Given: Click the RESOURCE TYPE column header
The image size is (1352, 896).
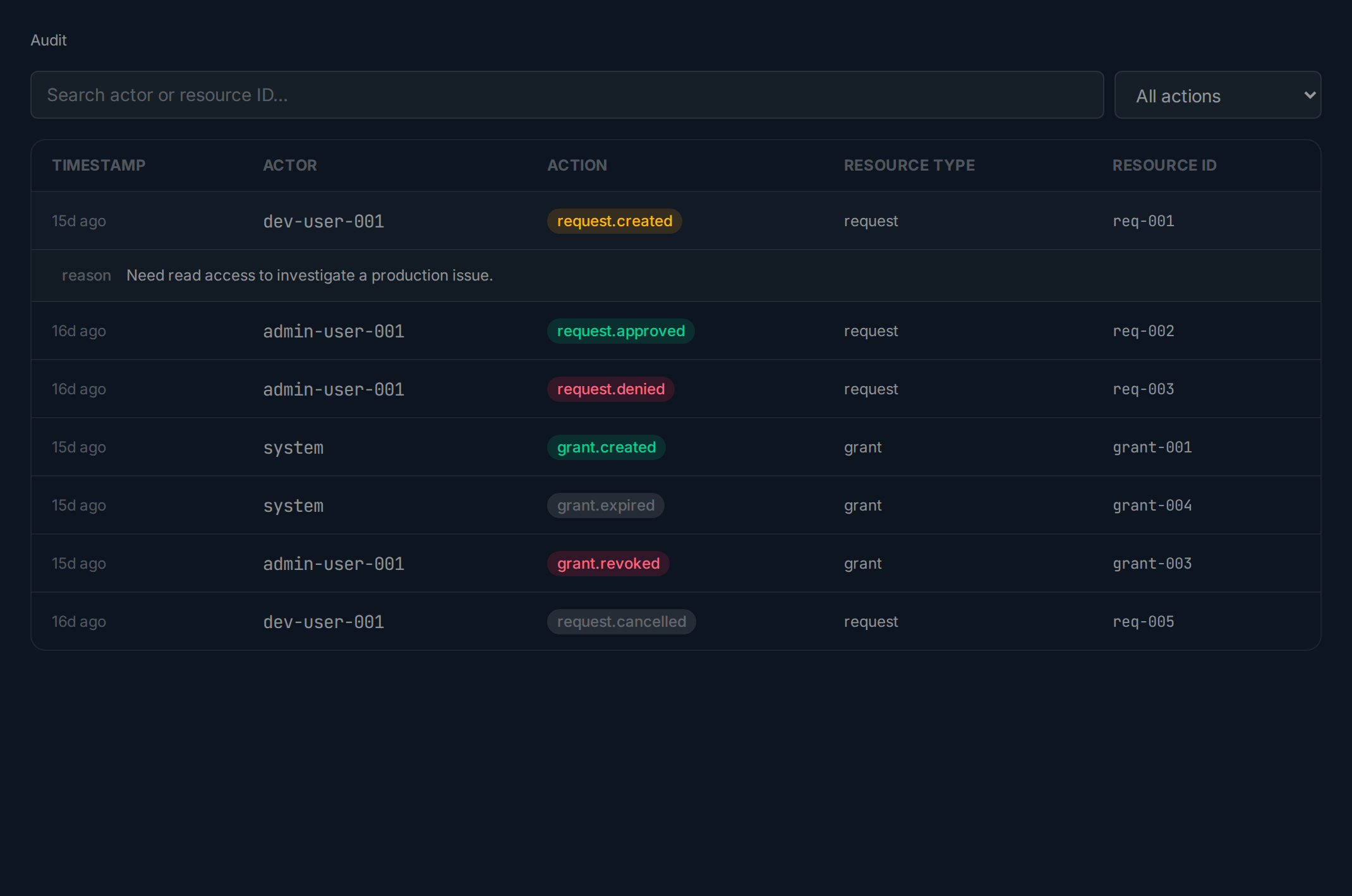Looking at the screenshot, I should point(909,165).
